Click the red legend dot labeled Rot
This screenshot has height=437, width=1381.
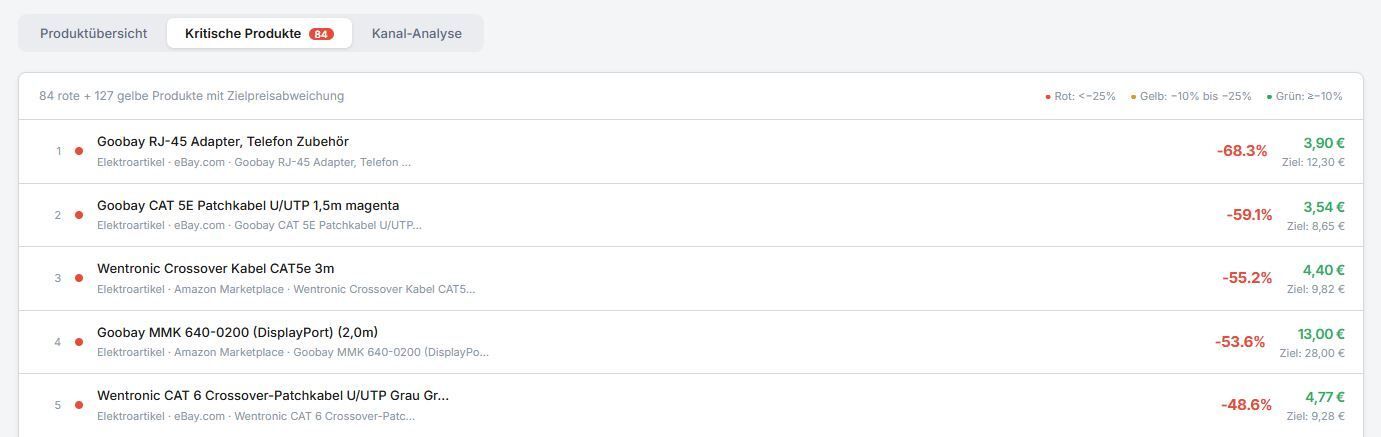1048,97
